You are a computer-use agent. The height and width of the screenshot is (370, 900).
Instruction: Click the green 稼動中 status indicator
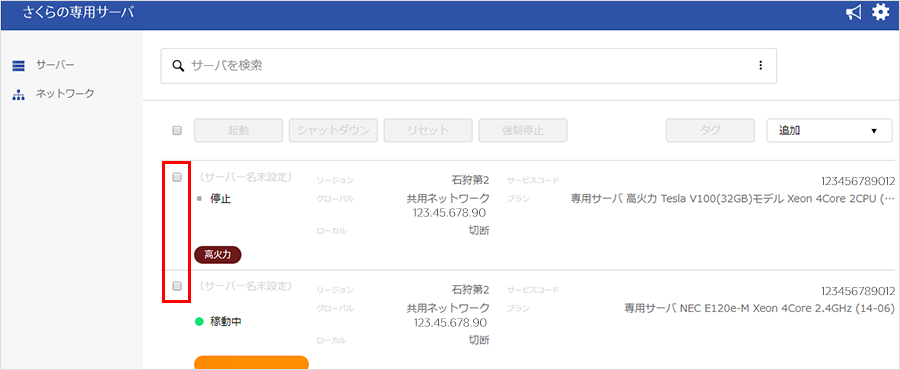[x=199, y=322]
